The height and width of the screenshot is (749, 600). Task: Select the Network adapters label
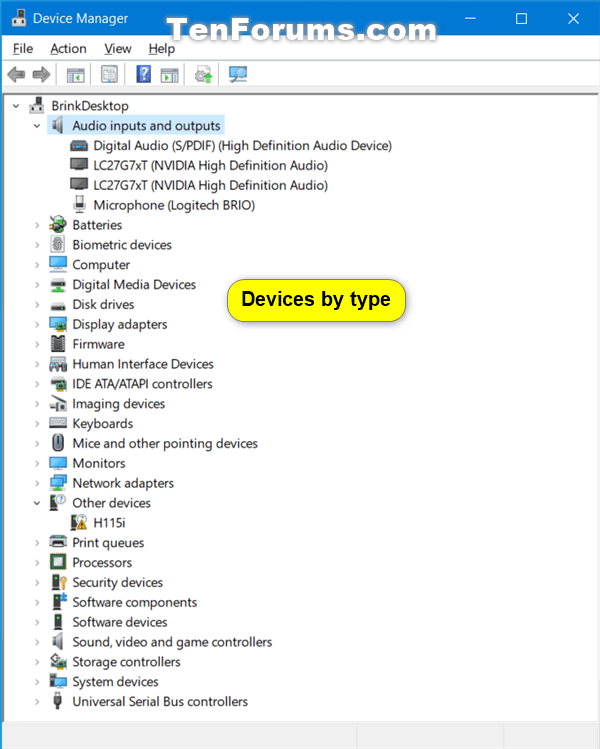(123, 483)
